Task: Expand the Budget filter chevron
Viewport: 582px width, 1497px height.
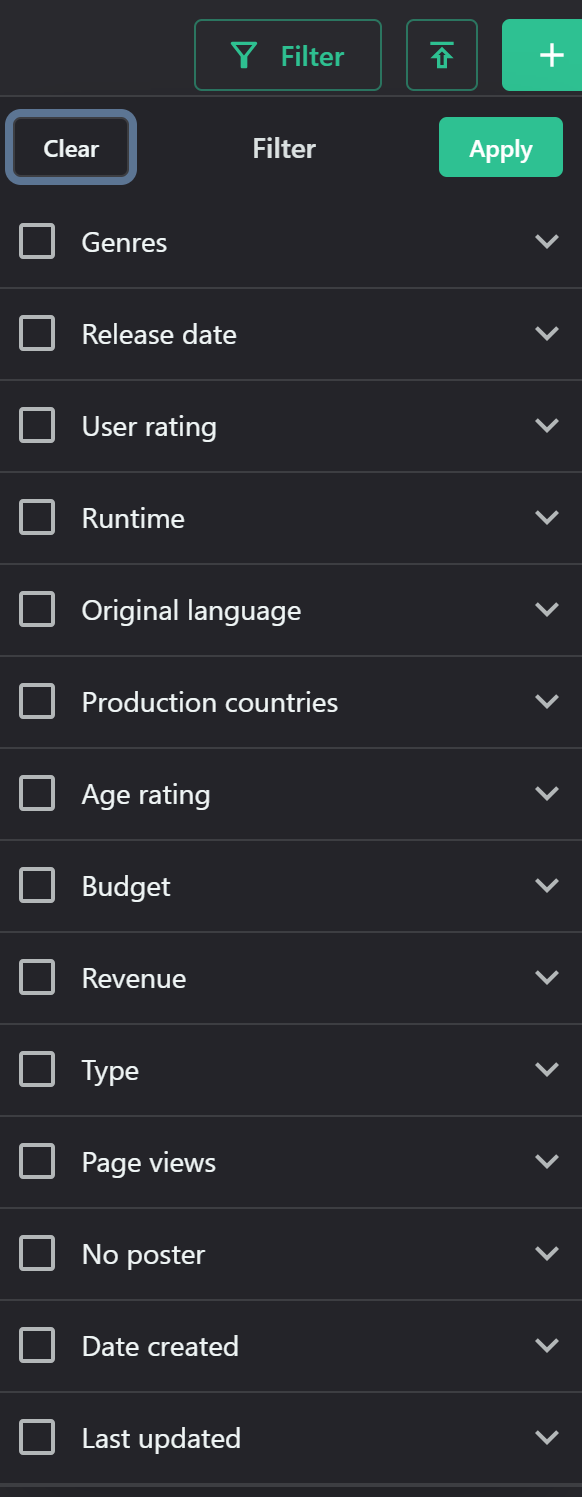Action: coord(546,886)
